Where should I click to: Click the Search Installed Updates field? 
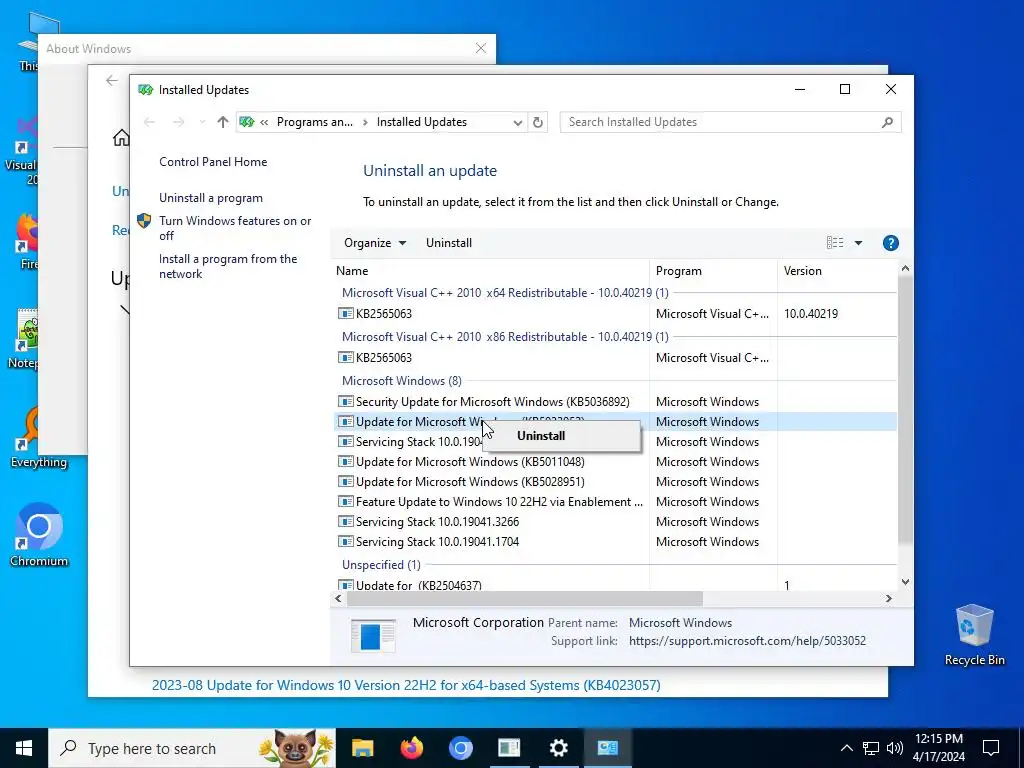pos(730,122)
